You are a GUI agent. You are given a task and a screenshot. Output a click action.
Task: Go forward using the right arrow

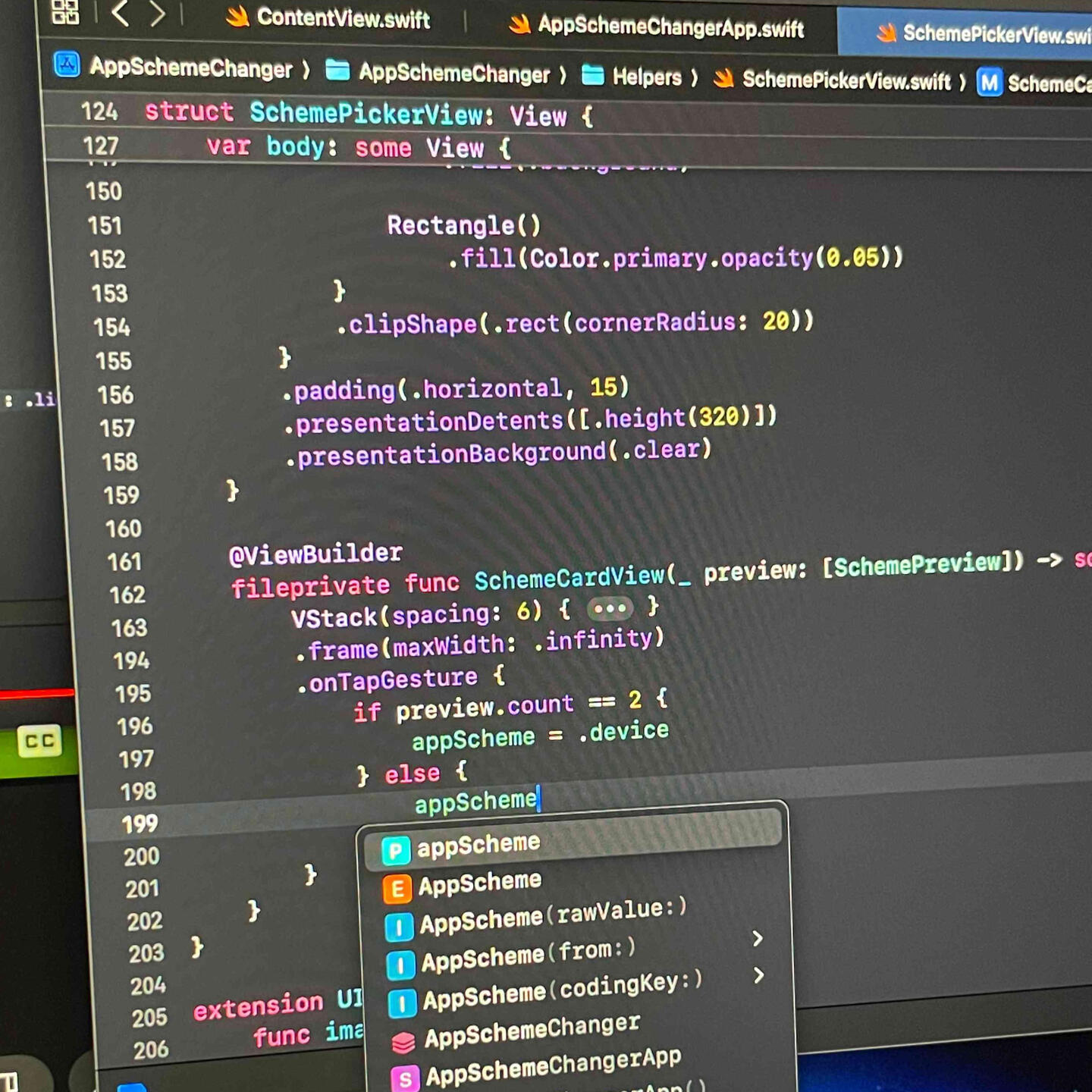[x=157, y=14]
